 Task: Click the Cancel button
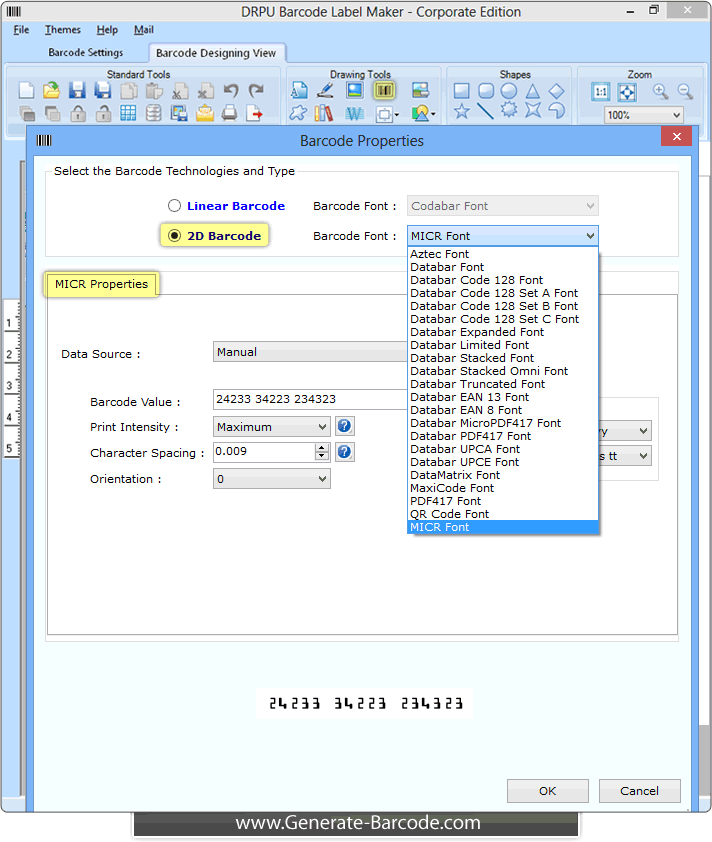click(640, 791)
